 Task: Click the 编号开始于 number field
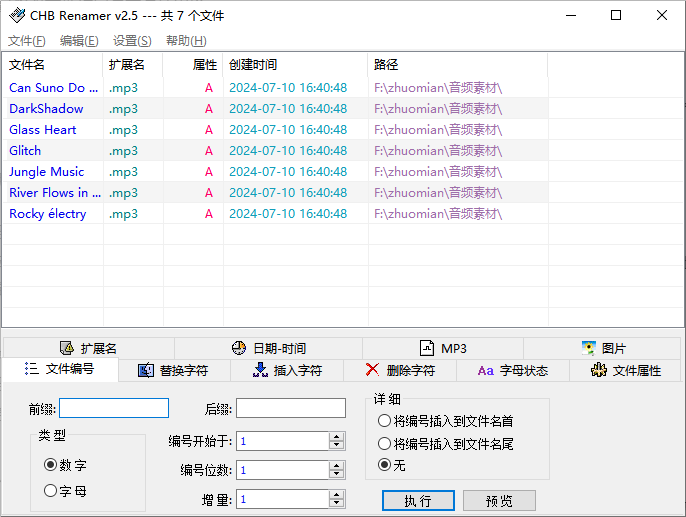(x=283, y=441)
